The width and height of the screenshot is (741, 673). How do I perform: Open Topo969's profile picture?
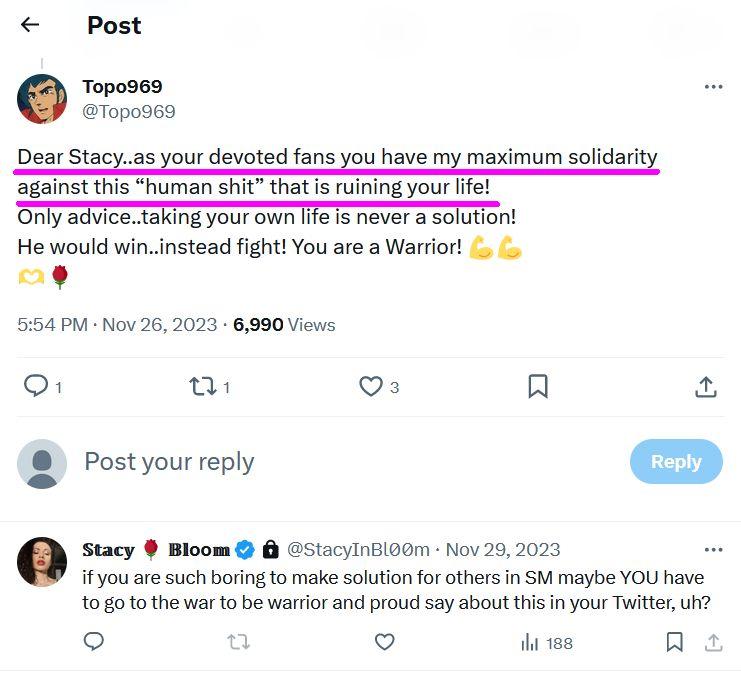42,98
